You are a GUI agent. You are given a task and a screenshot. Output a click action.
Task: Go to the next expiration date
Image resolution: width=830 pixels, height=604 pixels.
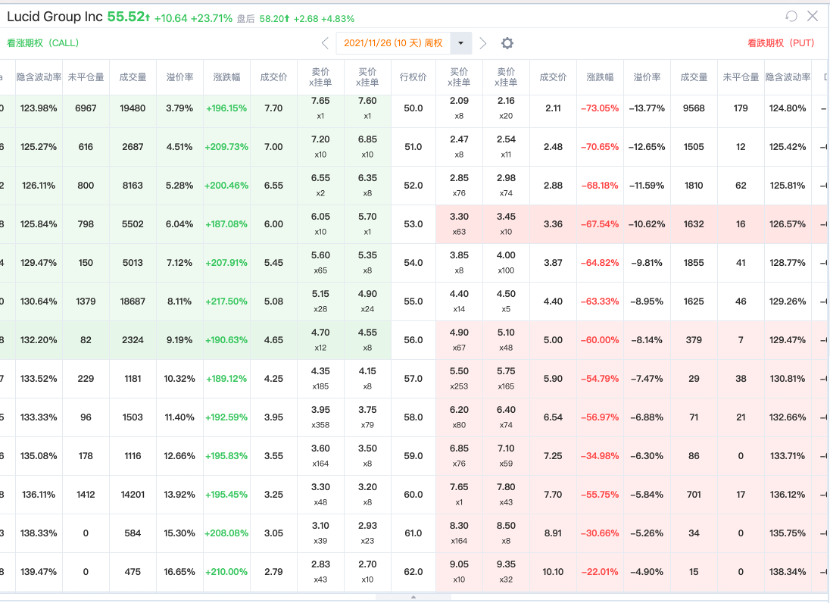[482, 43]
